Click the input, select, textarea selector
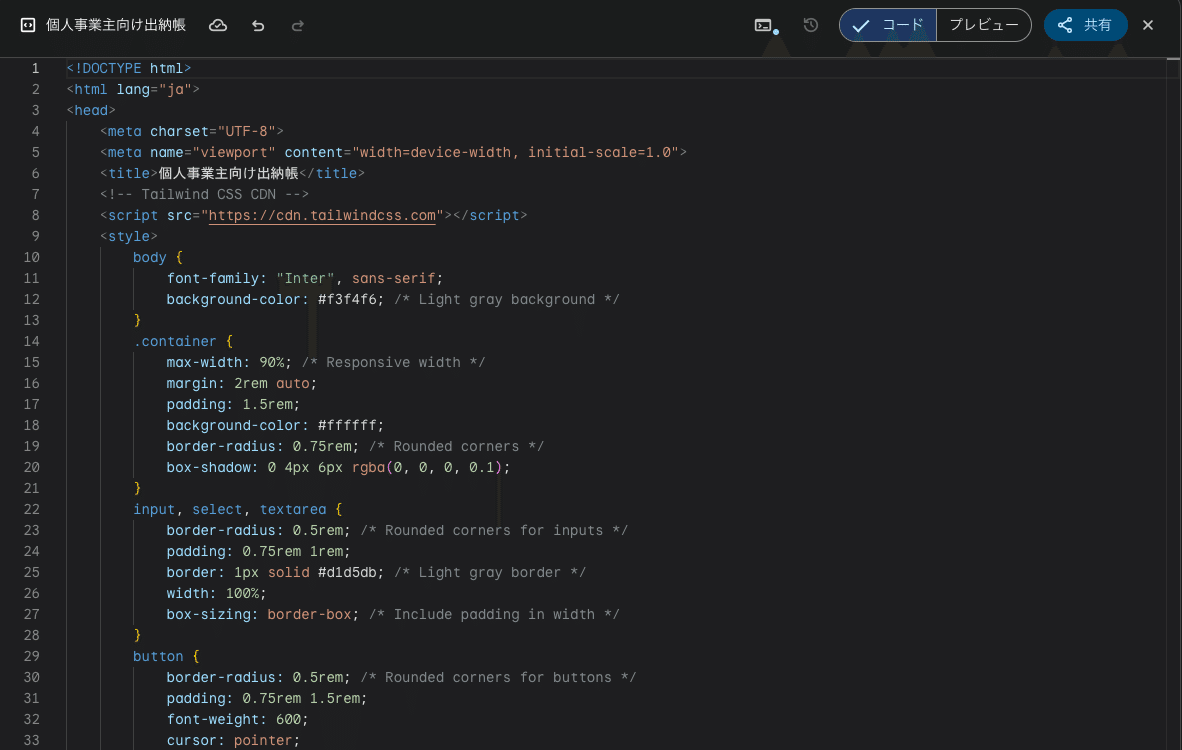 tap(230, 510)
